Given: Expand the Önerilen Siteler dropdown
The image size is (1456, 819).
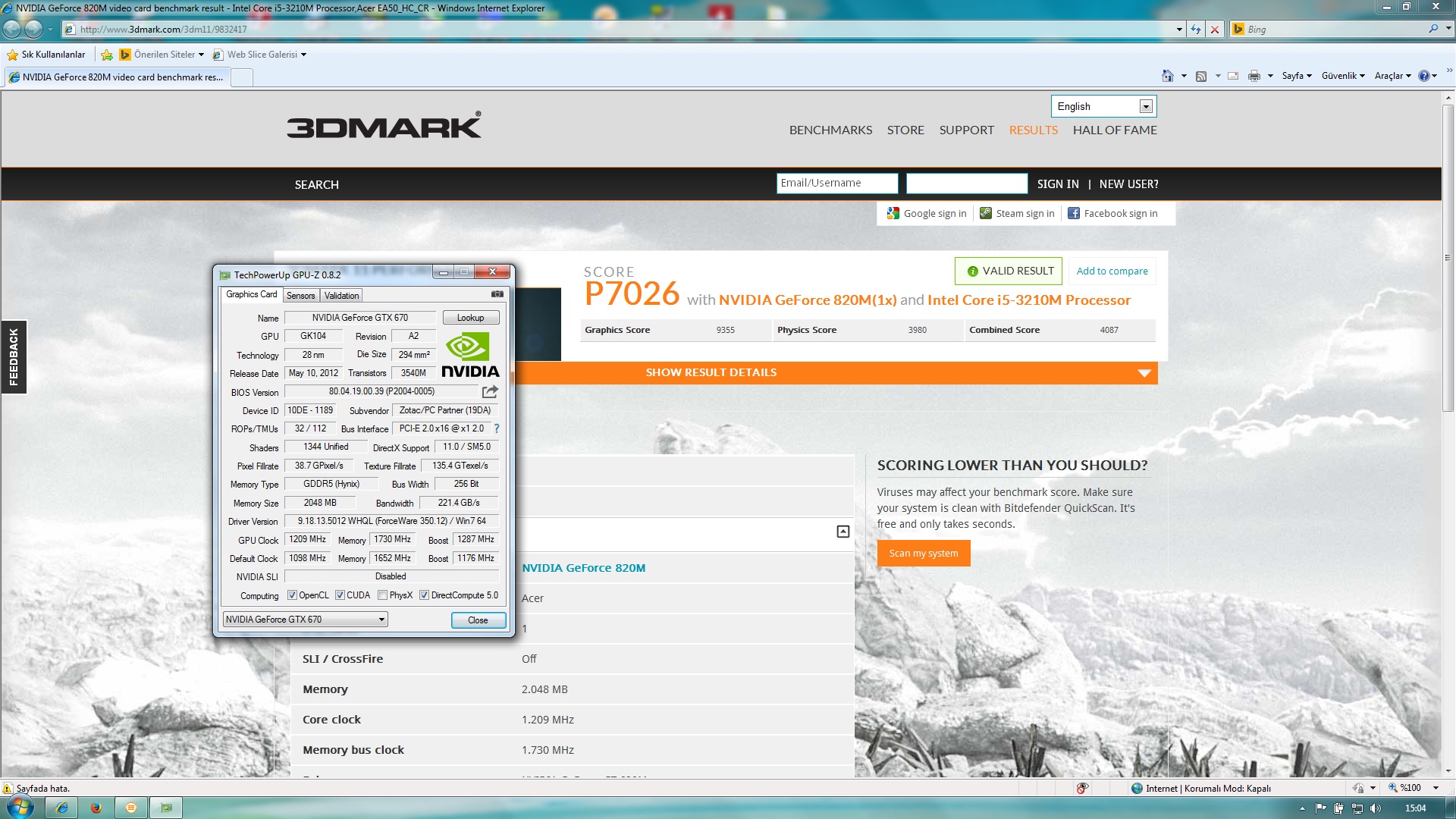Looking at the screenshot, I should click(x=201, y=55).
